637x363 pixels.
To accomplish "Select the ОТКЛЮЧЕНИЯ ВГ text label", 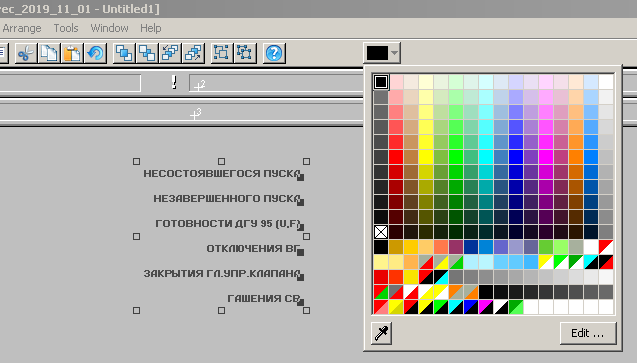I will 252,248.
